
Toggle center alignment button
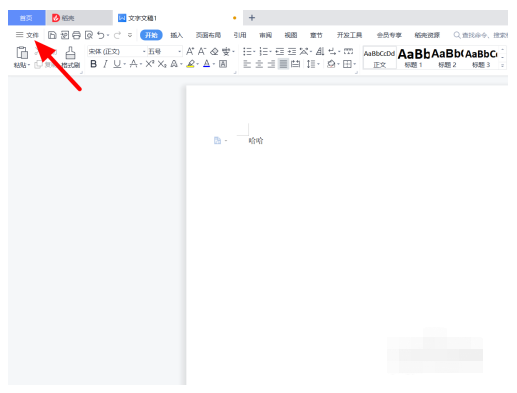[259, 64]
